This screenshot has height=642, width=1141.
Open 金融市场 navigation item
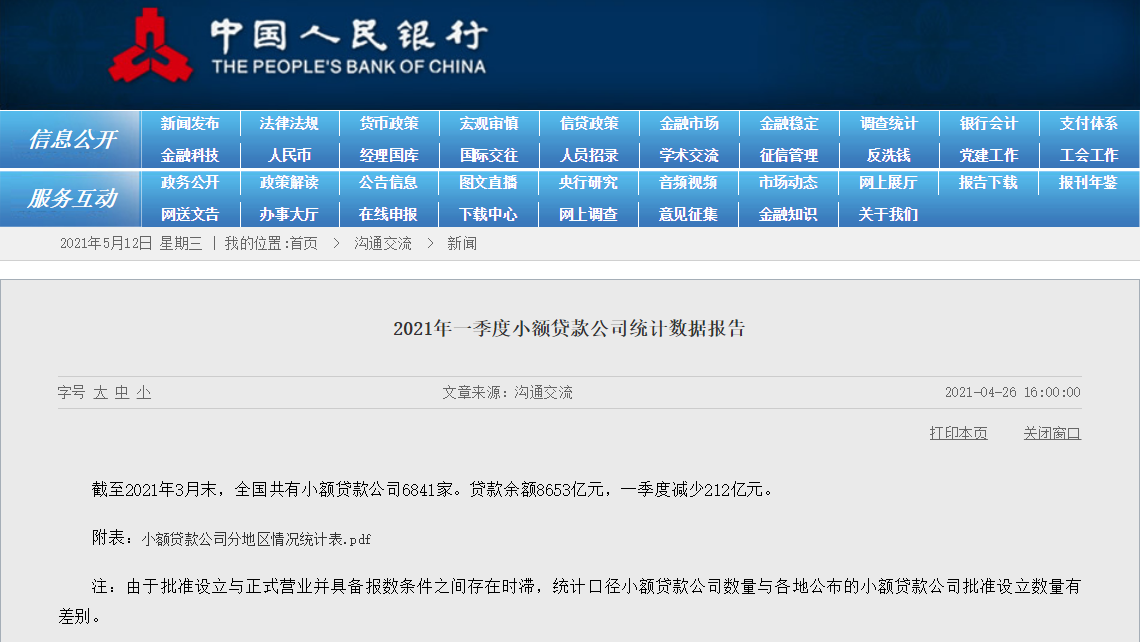[689, 124]
